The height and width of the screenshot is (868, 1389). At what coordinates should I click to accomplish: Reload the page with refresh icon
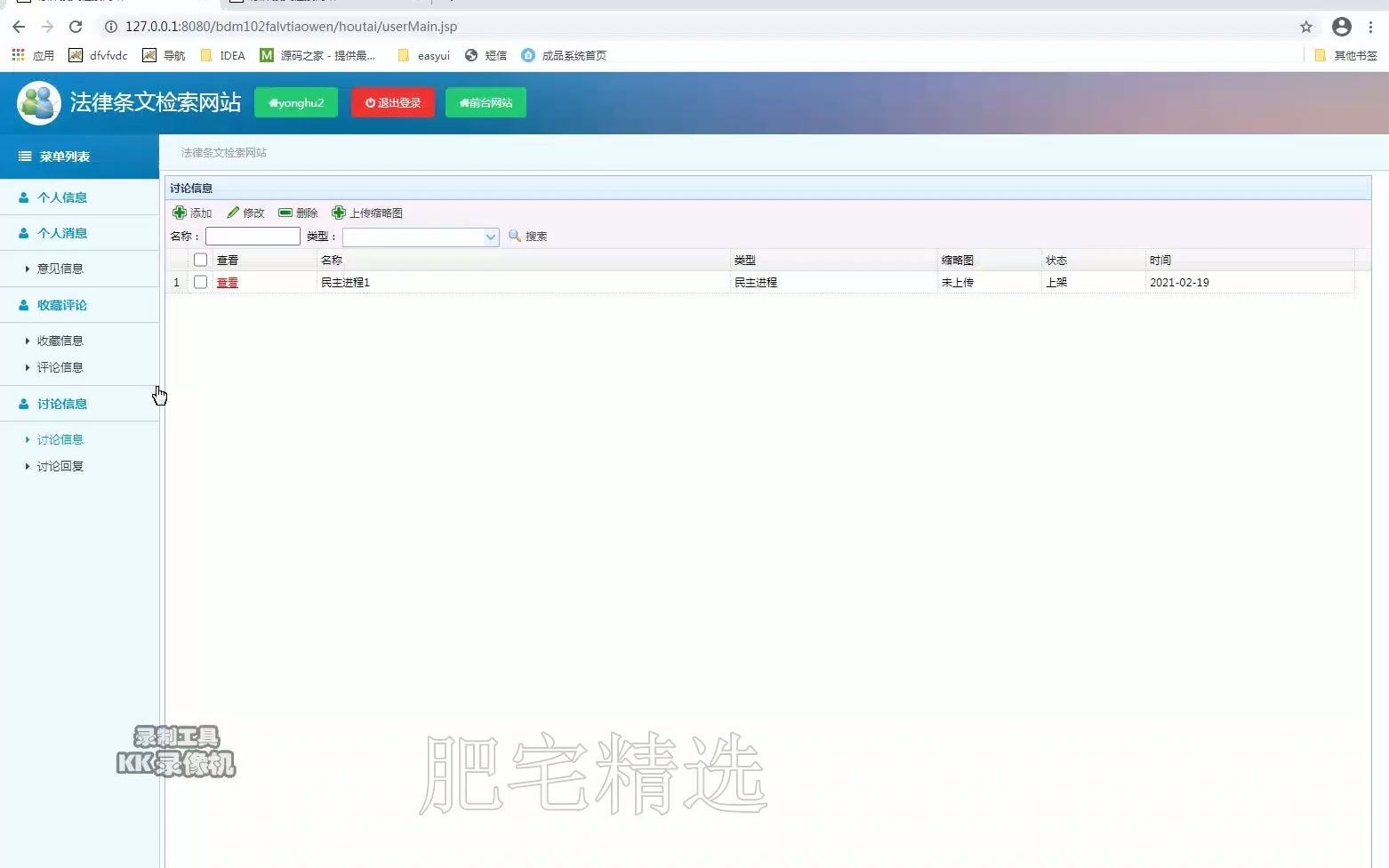[76, 27]
